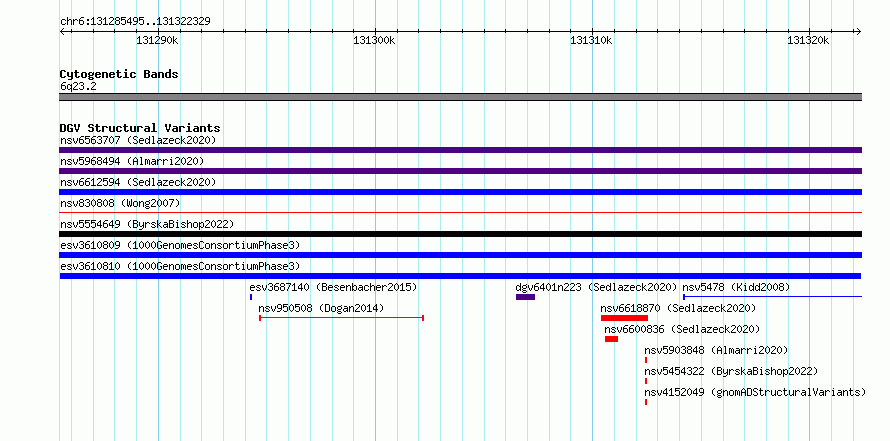Image resolution: width=890 pixels, height=441 pixels.
Task: Click the small blue esv3687140 marker
Action: coord(251,297)
